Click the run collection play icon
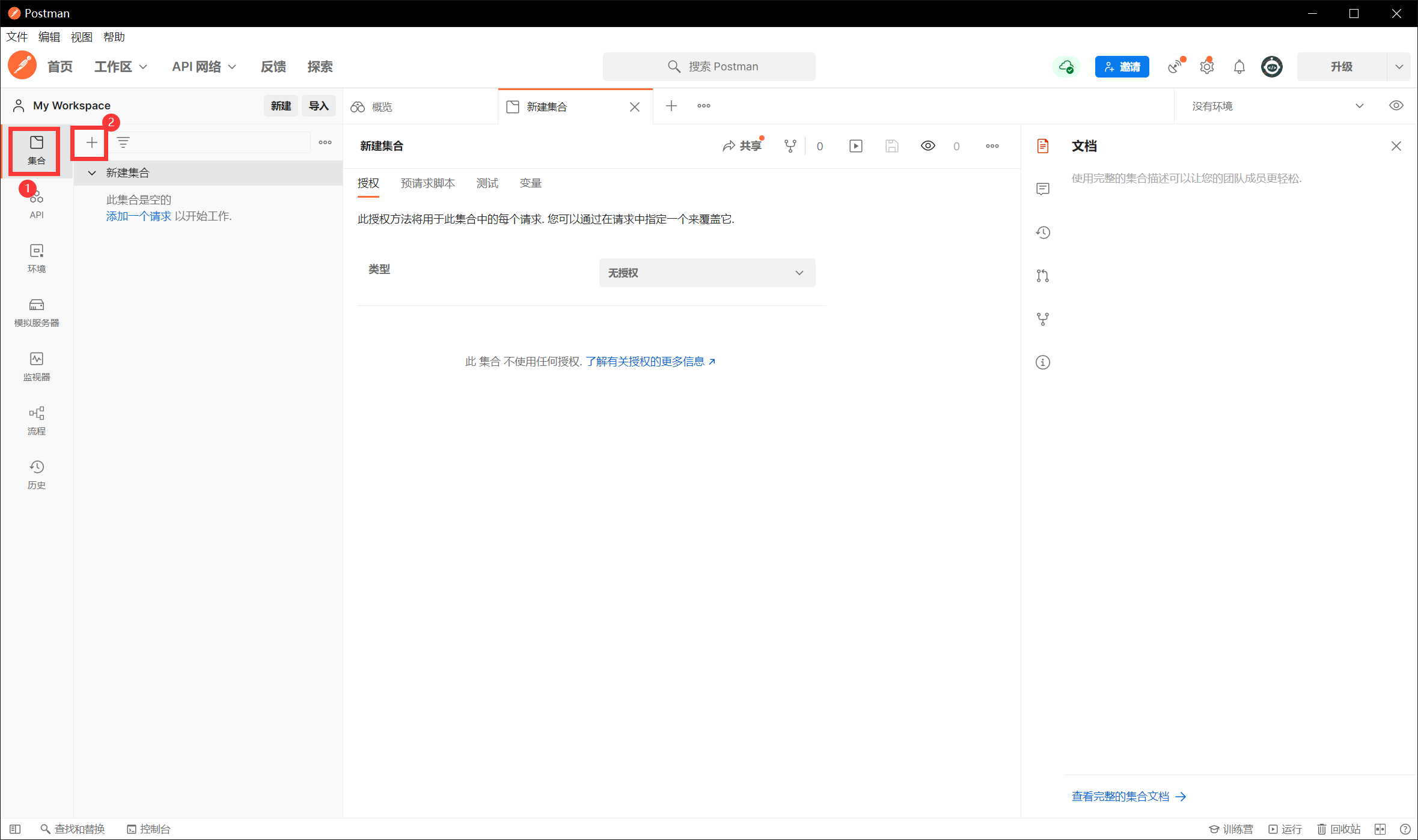 click(855, 146)
